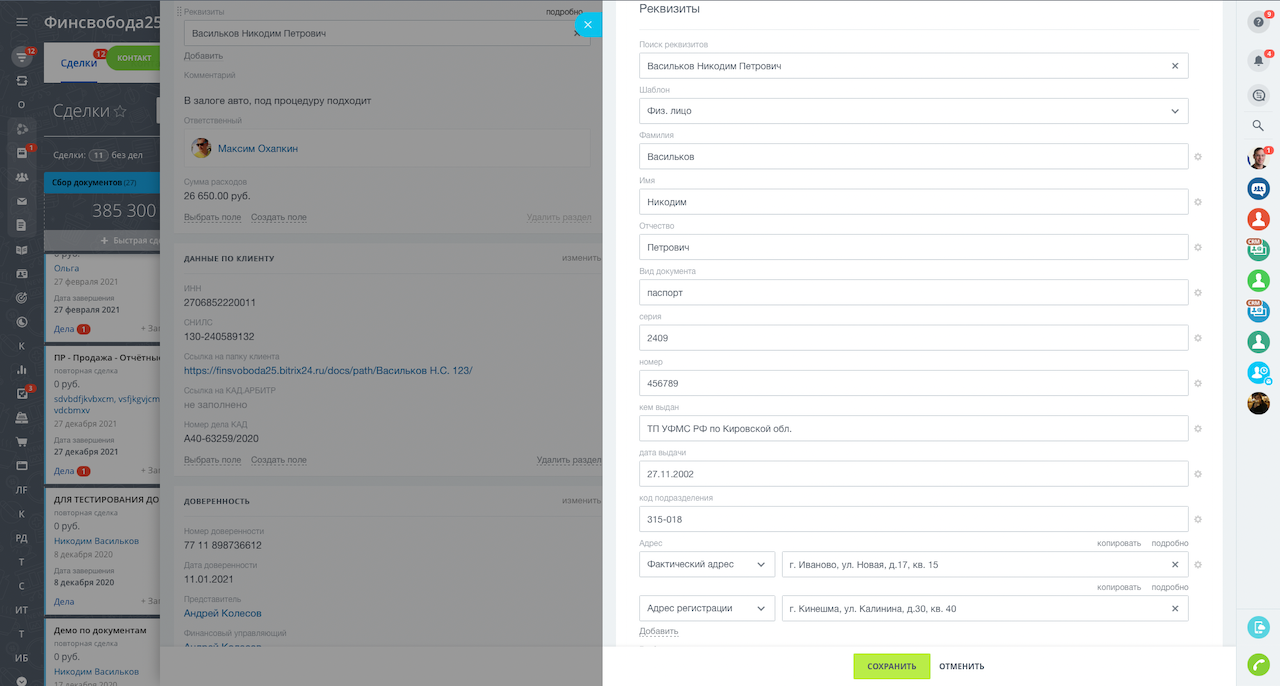Click into the Отчество field
Screen dimensions: 1280x686
(x=913, y=247)
